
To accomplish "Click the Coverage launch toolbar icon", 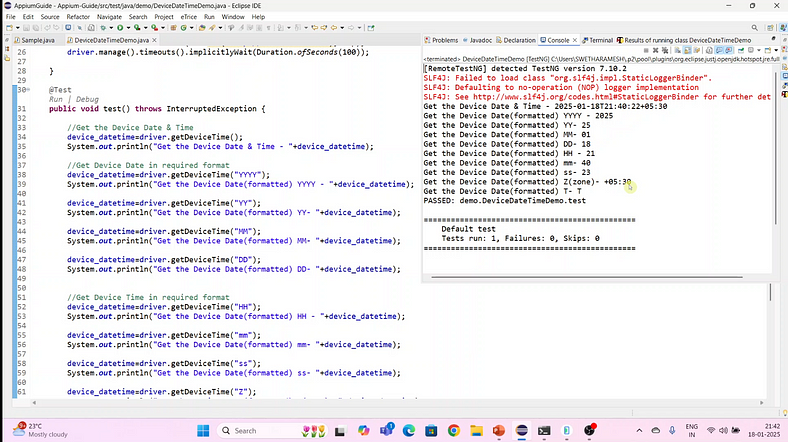I will [137, 28].
